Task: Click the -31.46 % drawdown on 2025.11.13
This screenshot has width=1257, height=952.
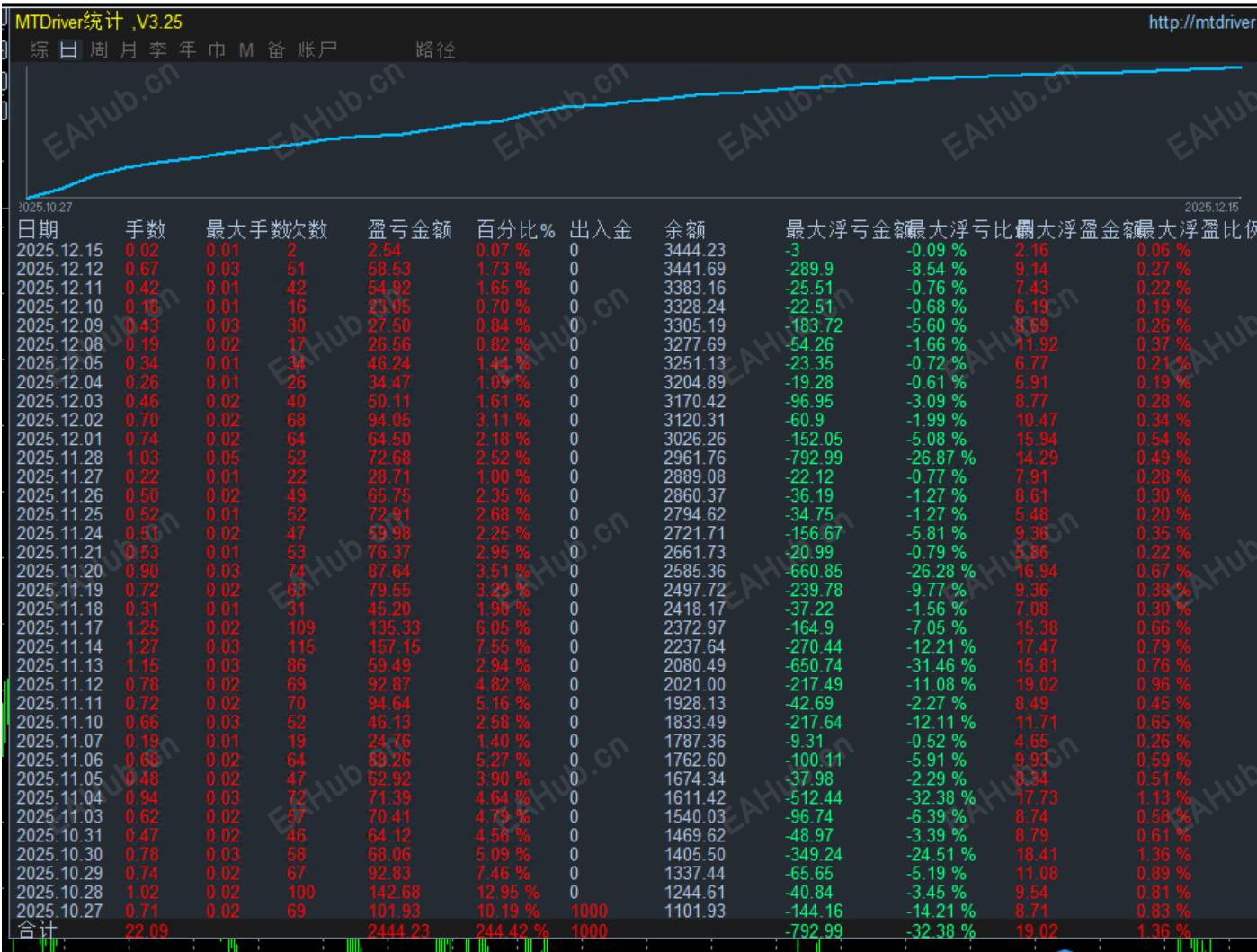Action: 941,665
